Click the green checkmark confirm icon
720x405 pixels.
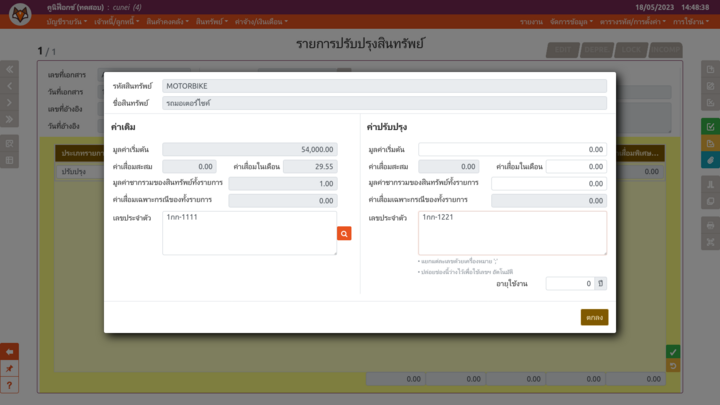click(x=673, y=352)
